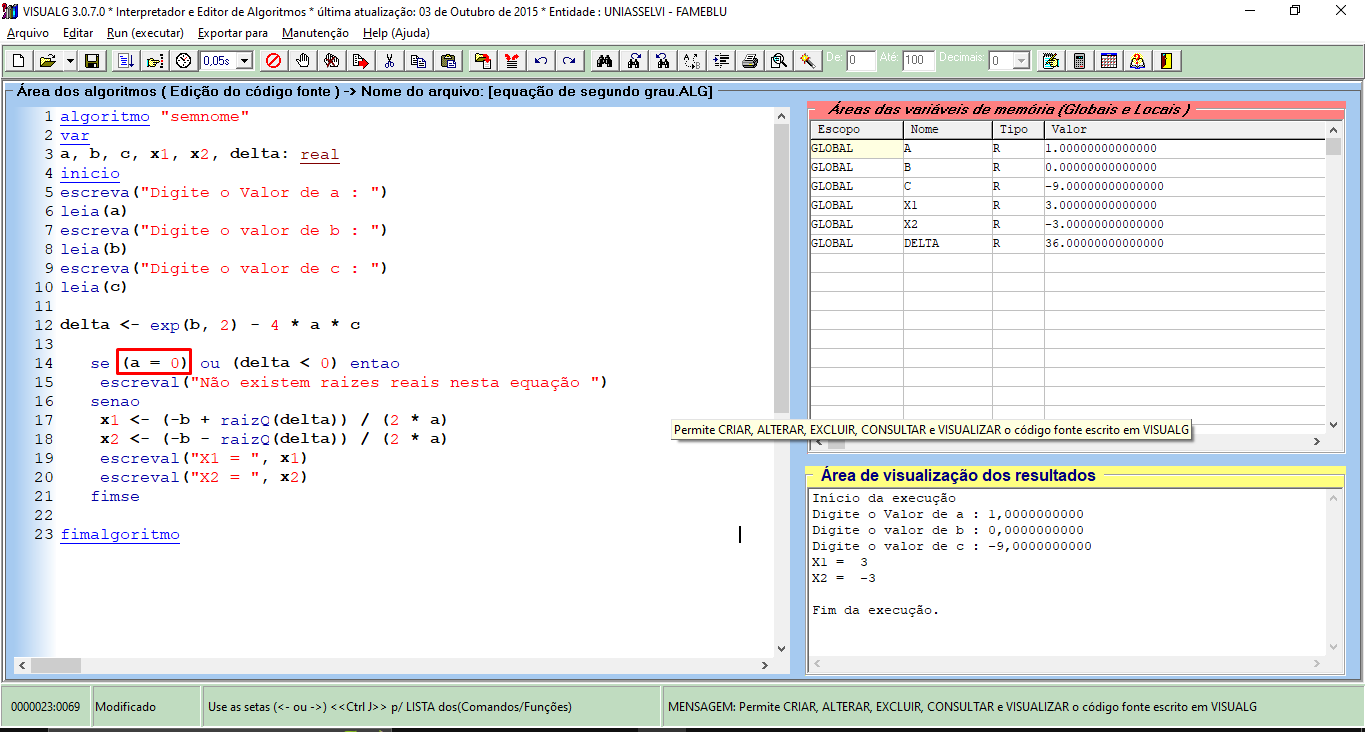1365x732 pixels.
Task: Print the source code with the printer icon
Action: (750, 61)
